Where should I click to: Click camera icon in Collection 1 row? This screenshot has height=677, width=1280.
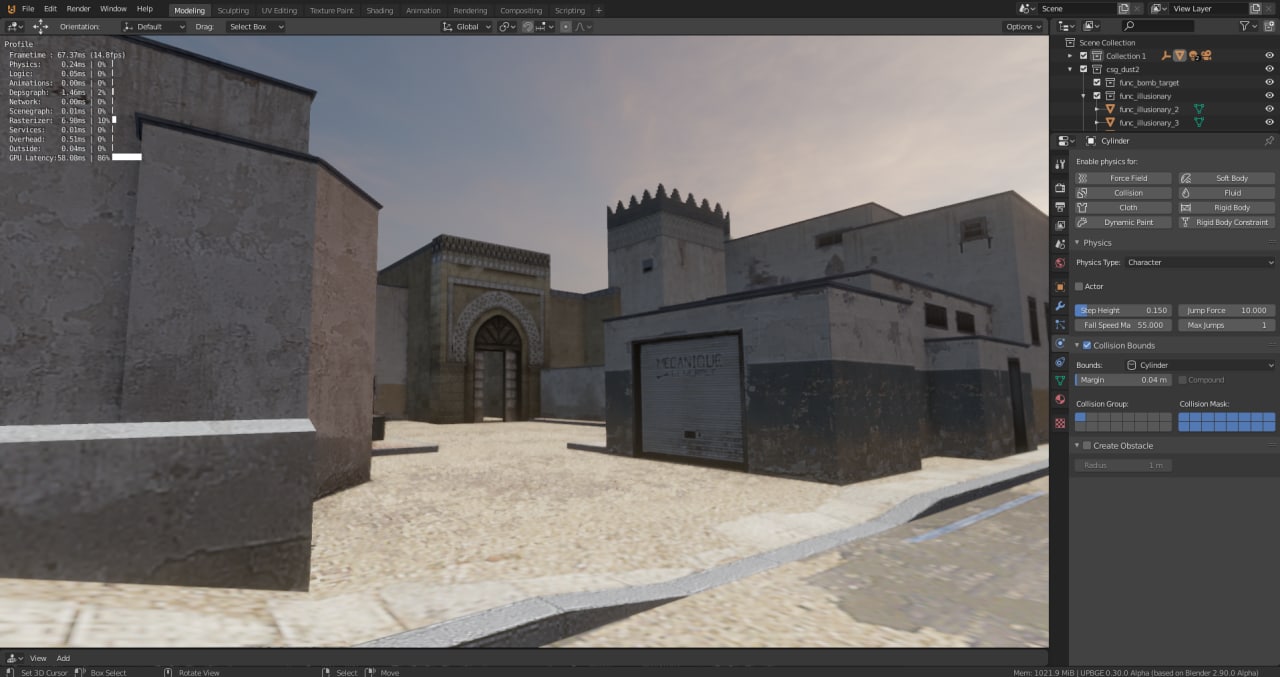coord(1207,56)
